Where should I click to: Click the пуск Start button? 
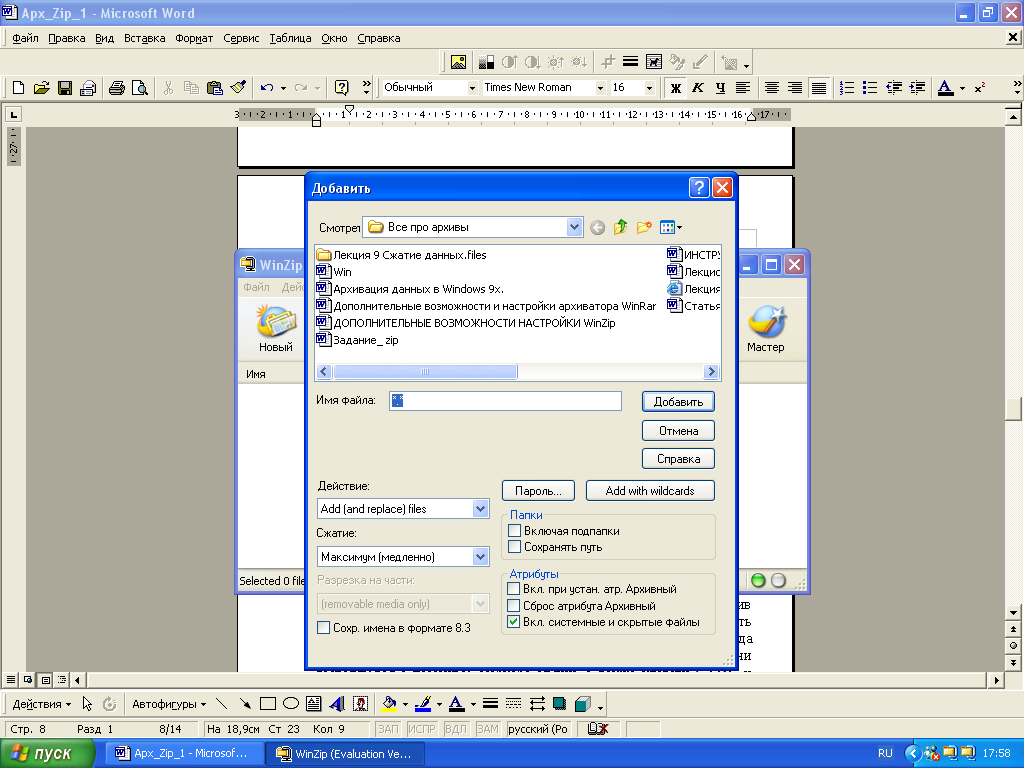[46, 753]
